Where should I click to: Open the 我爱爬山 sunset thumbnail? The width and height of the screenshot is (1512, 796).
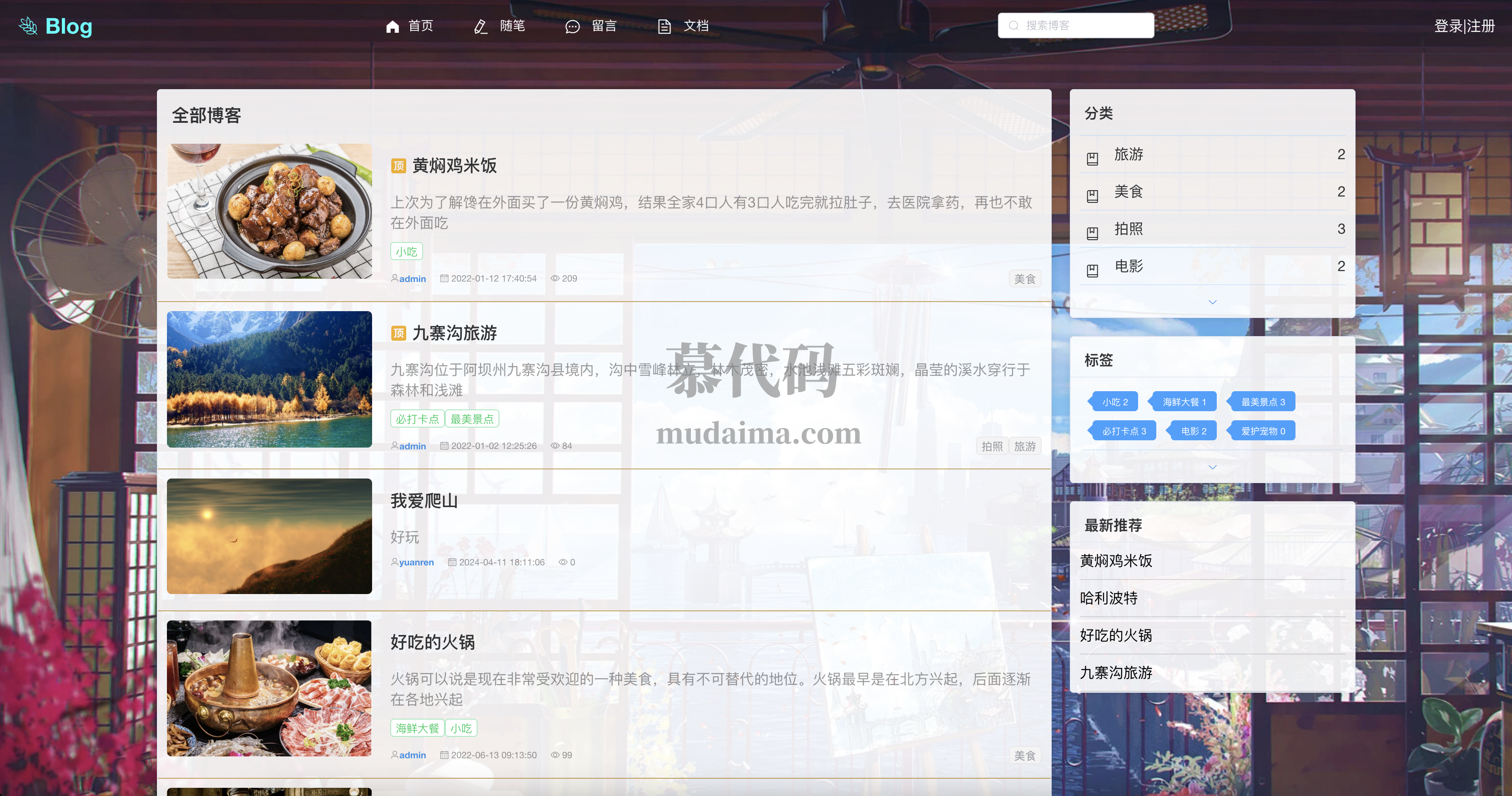[269, 536]
